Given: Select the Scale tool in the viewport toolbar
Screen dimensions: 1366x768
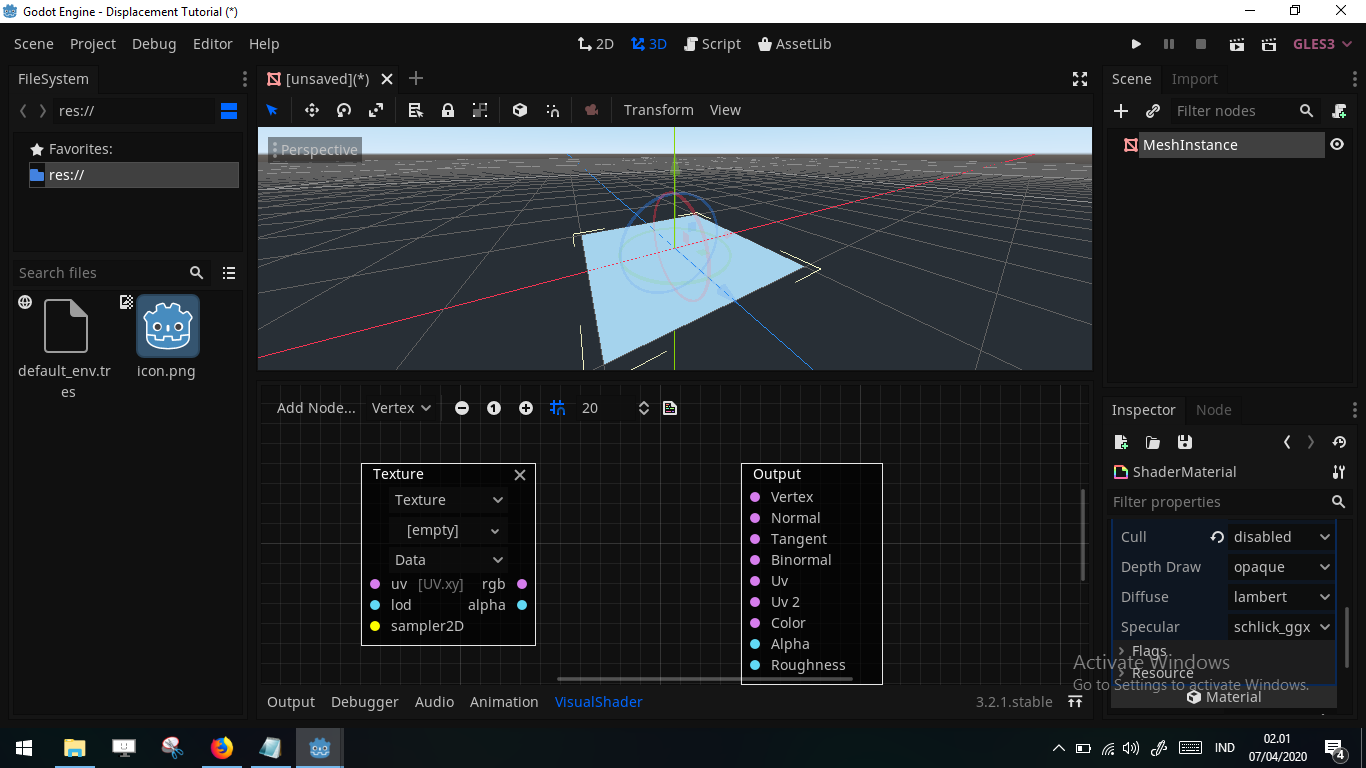Looking at the screenshot, I should (x=376, y=110).
